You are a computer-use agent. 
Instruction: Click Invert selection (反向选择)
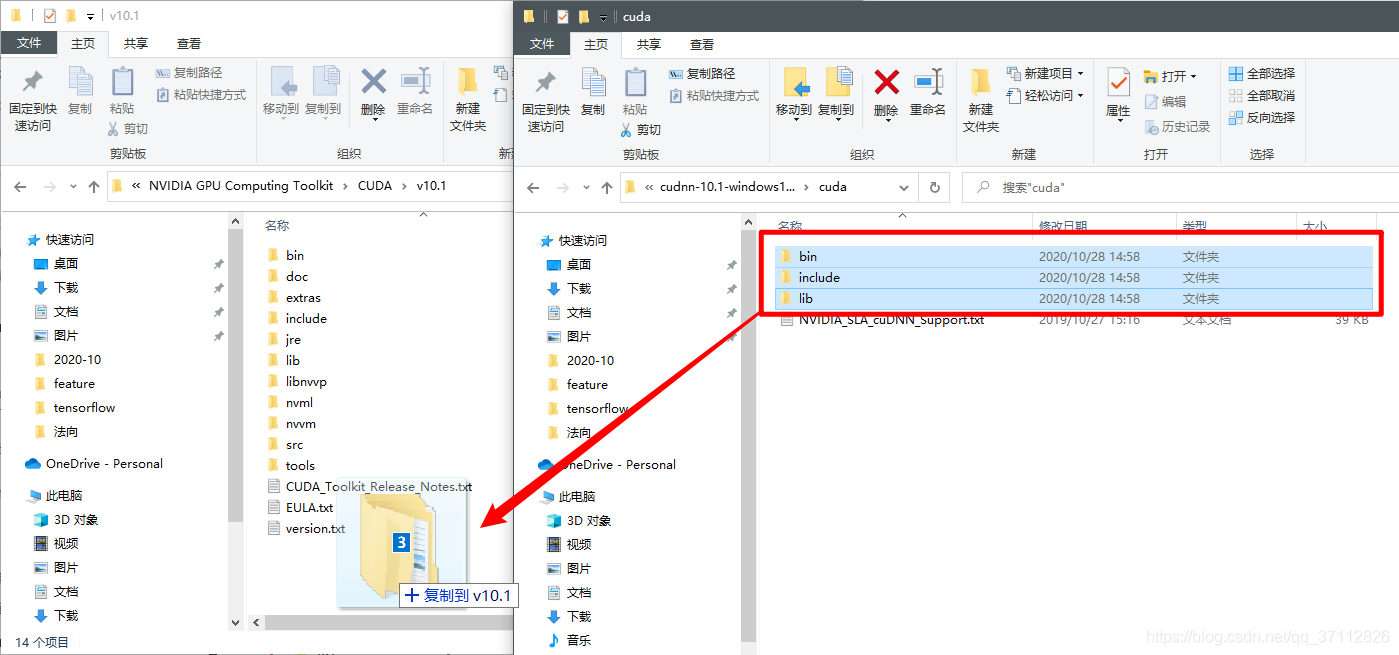(x=1262, y=118)
